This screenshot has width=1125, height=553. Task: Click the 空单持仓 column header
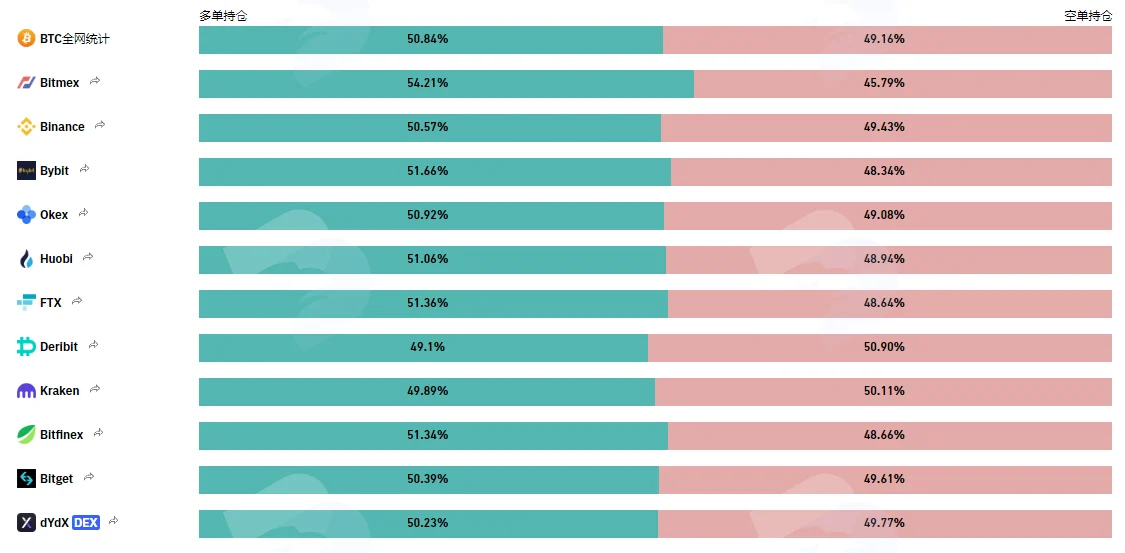pyautogui.click(x=1088, y=16)
